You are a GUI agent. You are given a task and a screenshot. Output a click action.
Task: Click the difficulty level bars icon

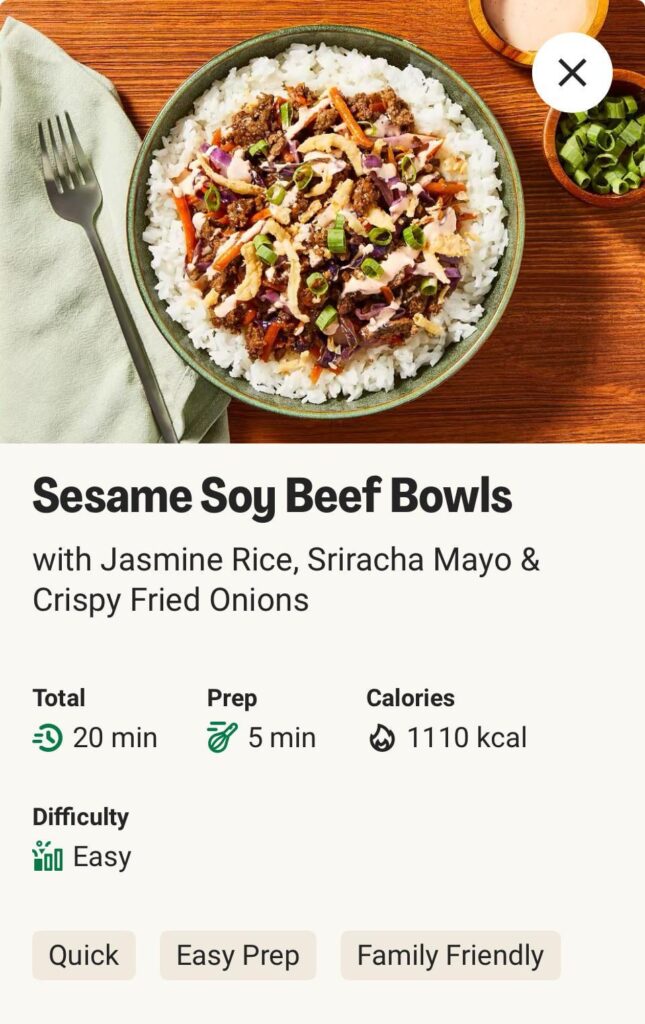[47, 856]
